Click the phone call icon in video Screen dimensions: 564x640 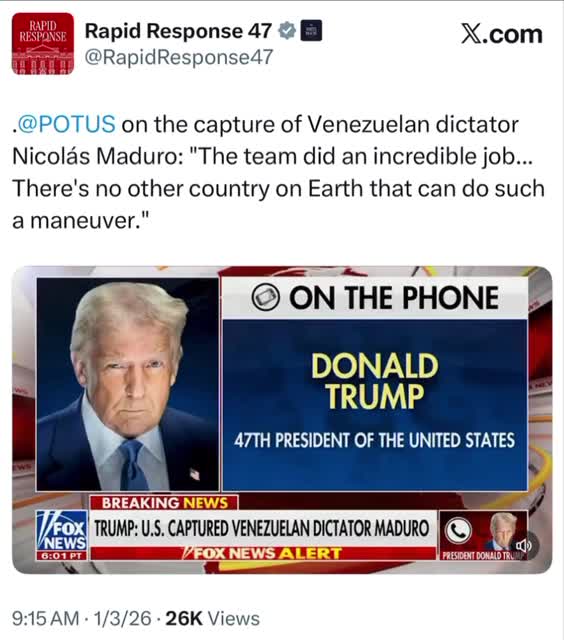458,531
